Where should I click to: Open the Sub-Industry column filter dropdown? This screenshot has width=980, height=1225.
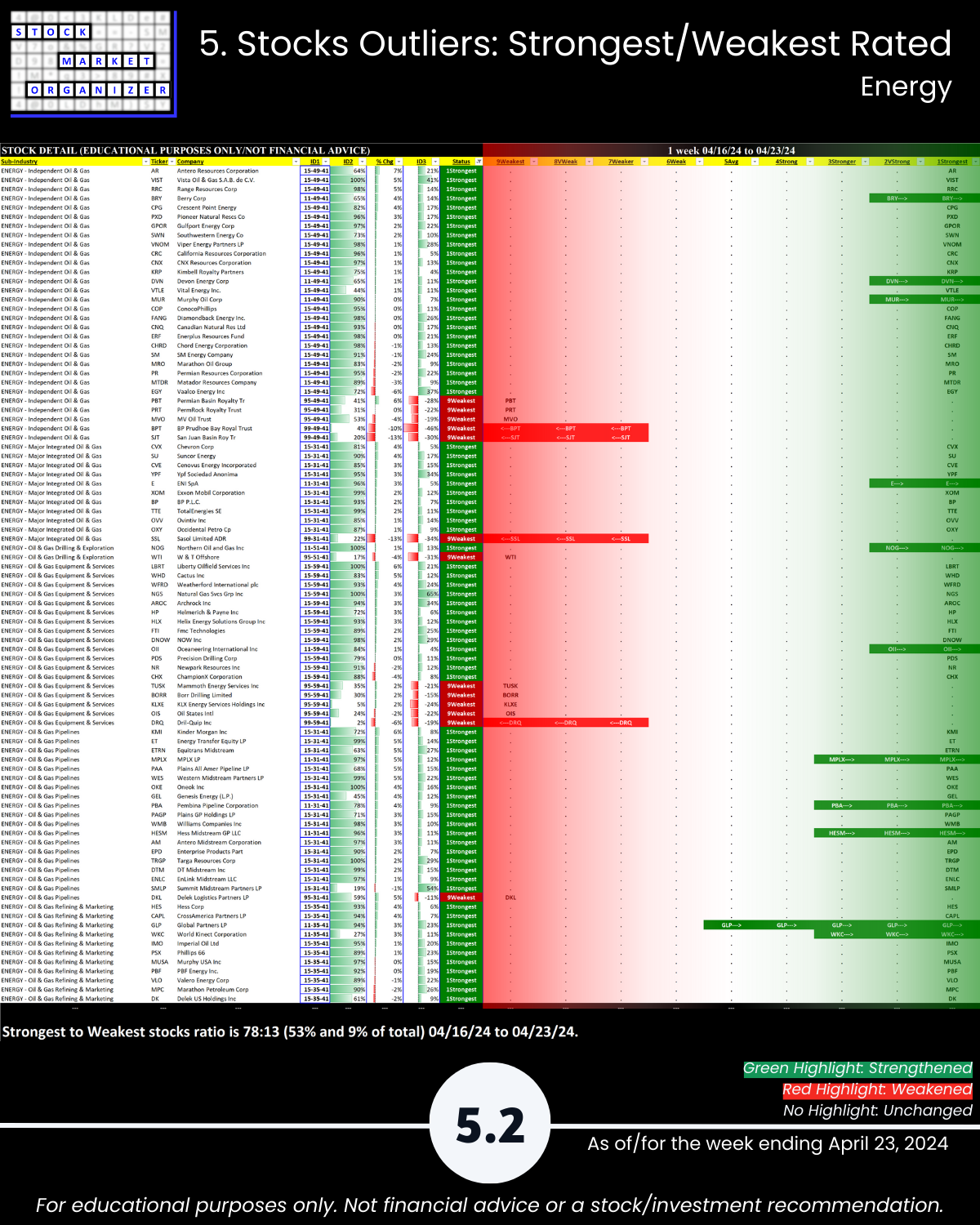point(145,162)
